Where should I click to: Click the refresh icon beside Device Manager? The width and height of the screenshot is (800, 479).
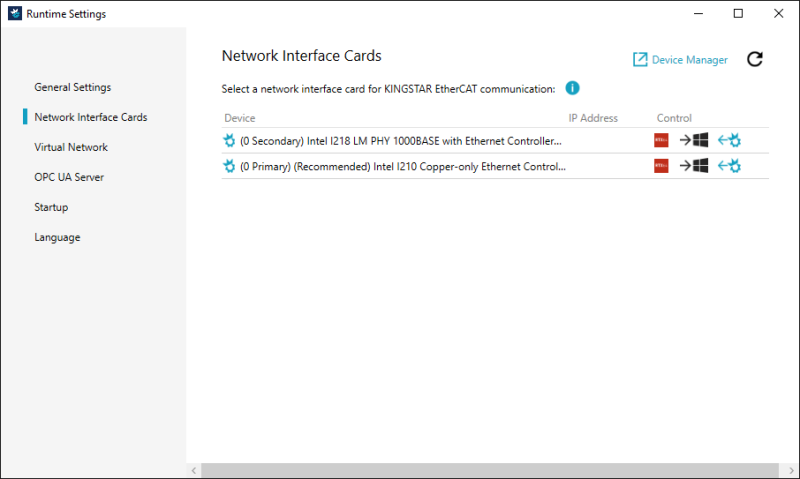755,60
